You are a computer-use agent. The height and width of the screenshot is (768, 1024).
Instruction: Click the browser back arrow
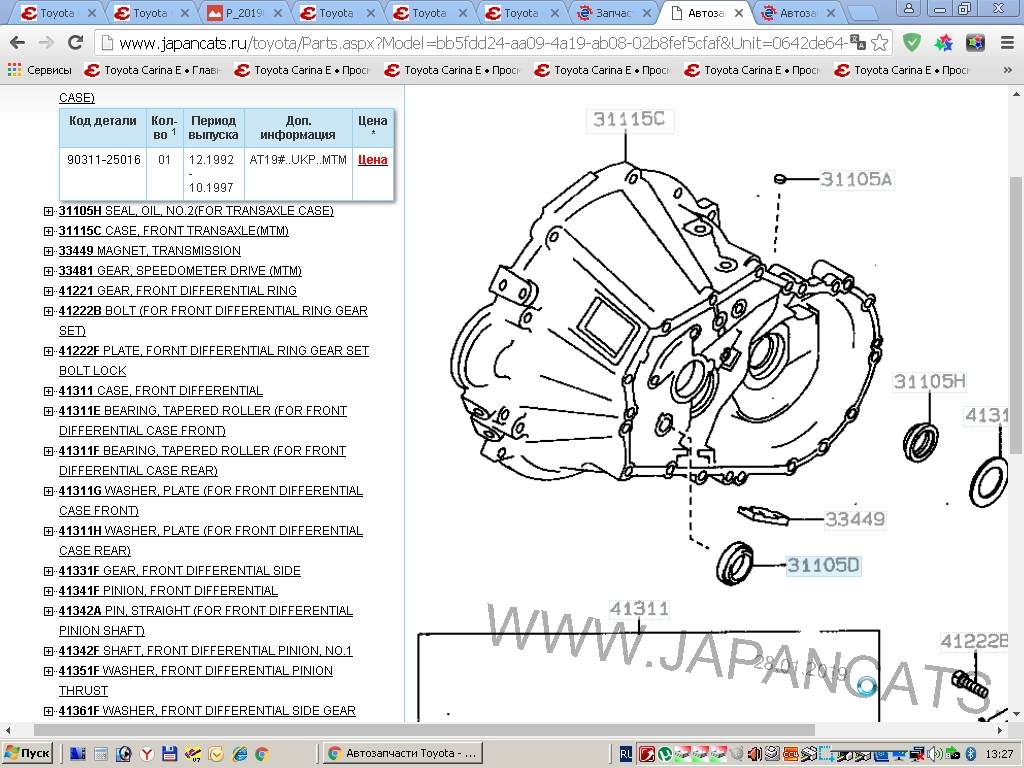click(17, 43)
